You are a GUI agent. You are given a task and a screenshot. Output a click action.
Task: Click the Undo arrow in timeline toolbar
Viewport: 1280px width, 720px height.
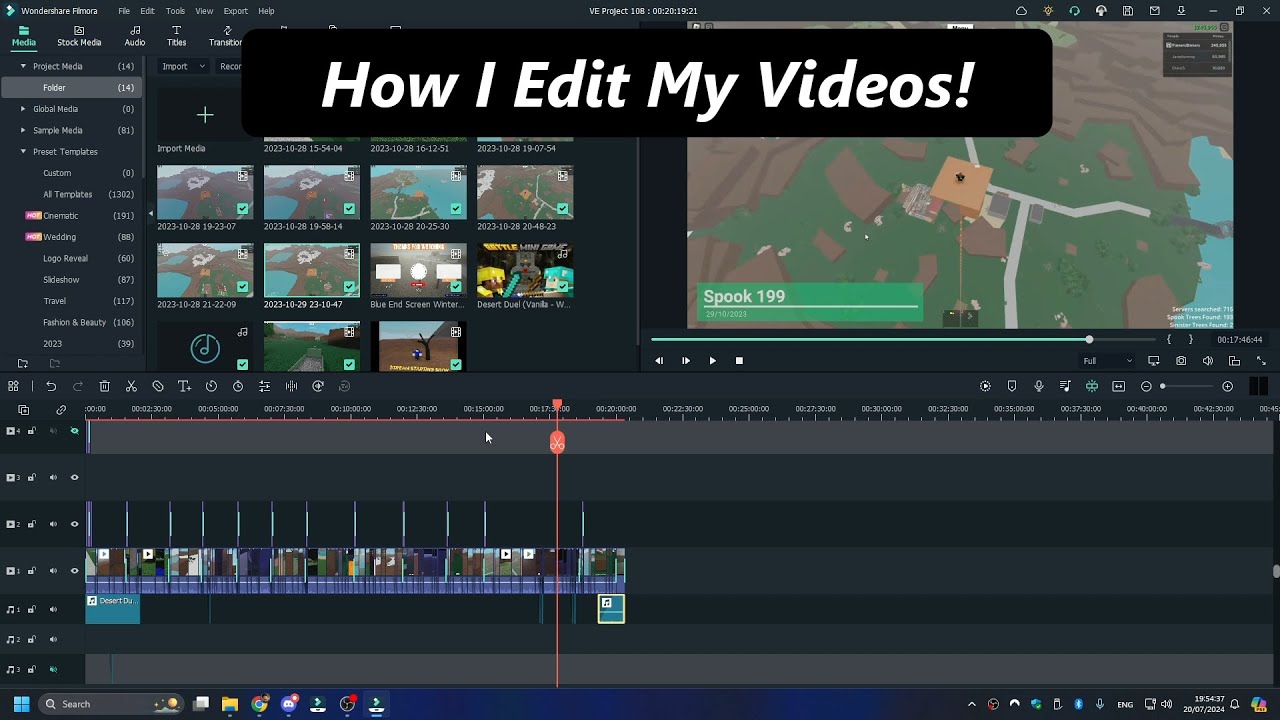pos(51,386)
